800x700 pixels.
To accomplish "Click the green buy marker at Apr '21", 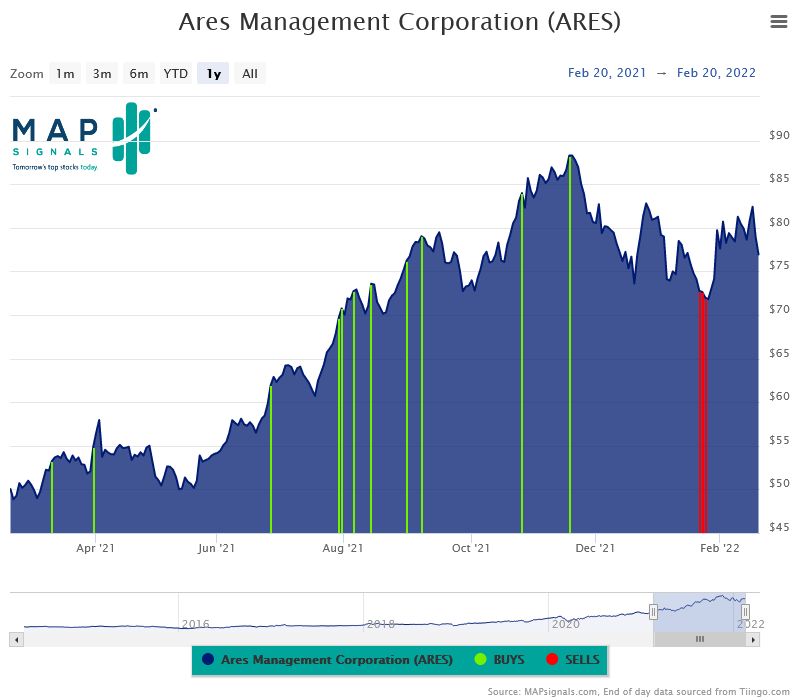I will [x=94, y=490].
